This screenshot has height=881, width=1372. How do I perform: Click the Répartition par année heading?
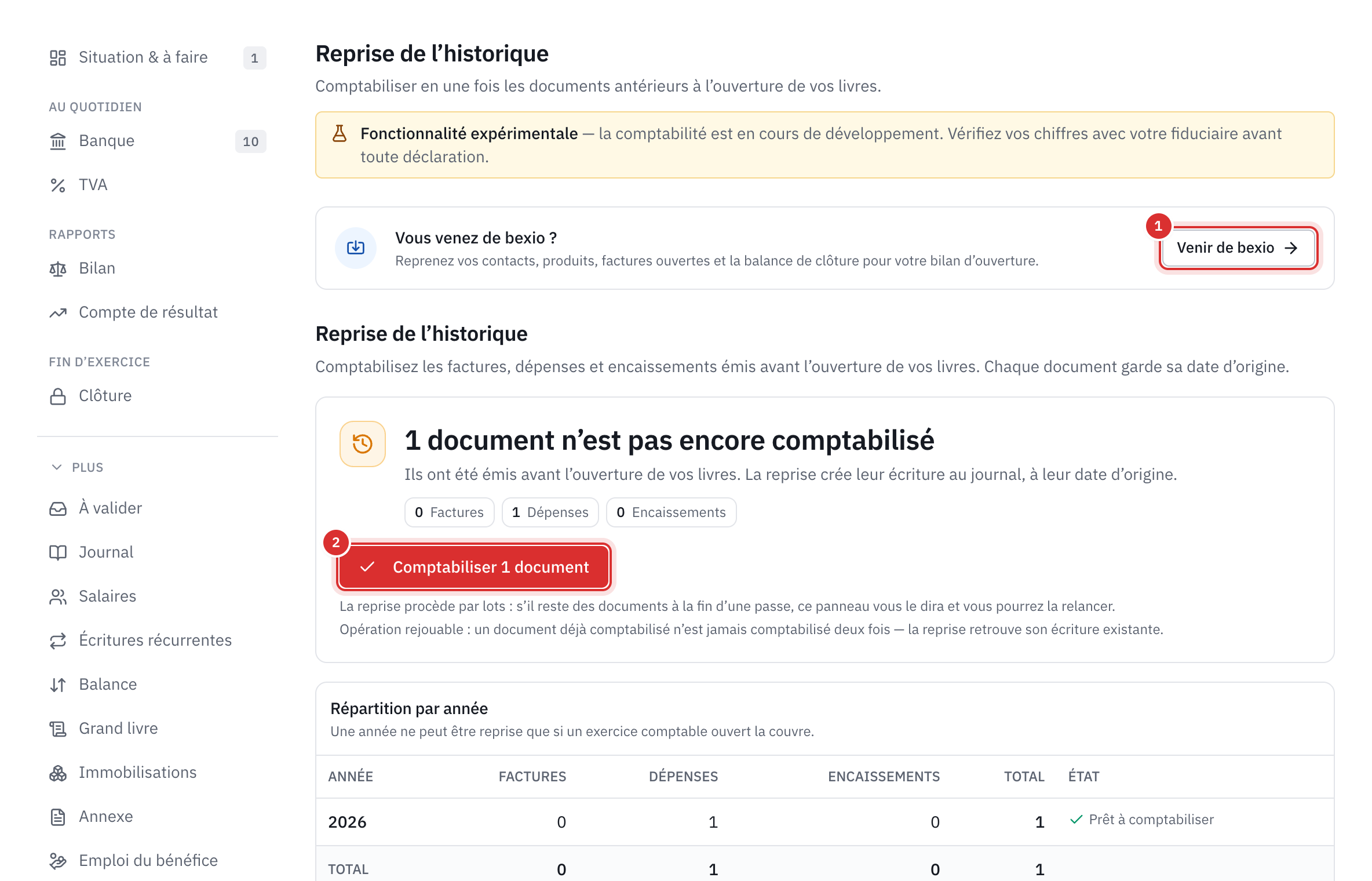pyautogui.click(x=409, y=708)
